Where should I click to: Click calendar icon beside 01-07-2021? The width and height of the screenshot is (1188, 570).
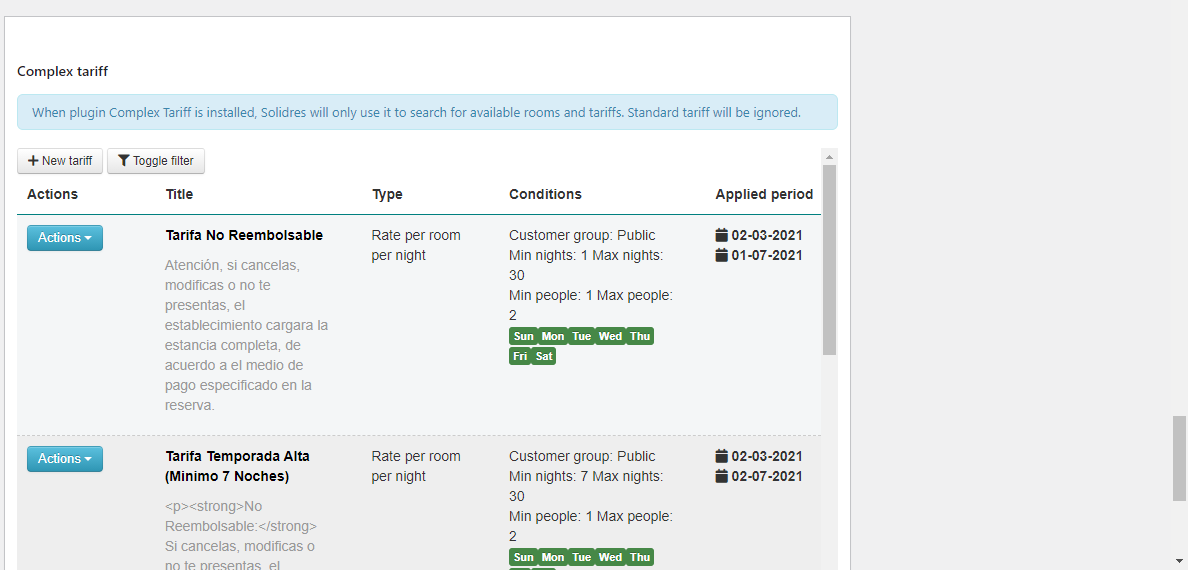[722, 255]
